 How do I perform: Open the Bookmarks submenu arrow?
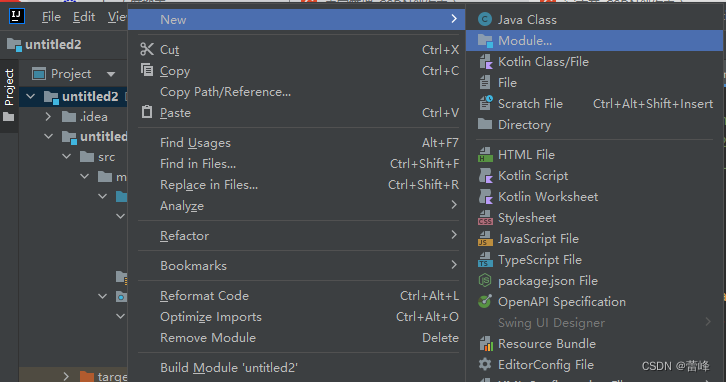click(x=454, y=265)
